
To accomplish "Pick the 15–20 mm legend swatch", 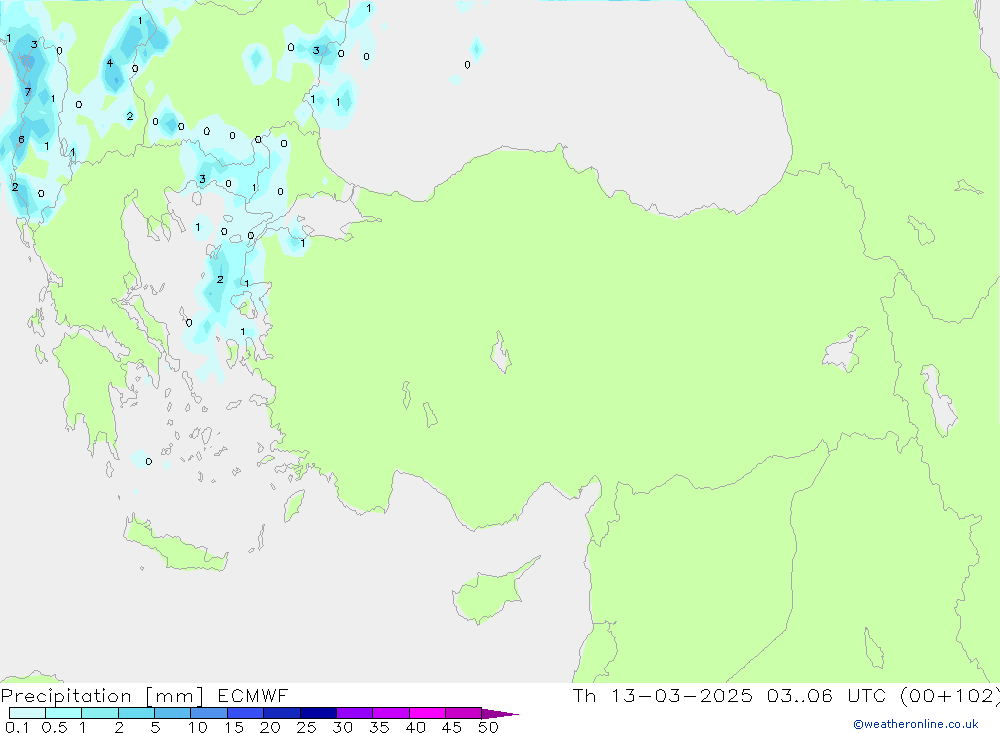I will click(x=246, y=713).
